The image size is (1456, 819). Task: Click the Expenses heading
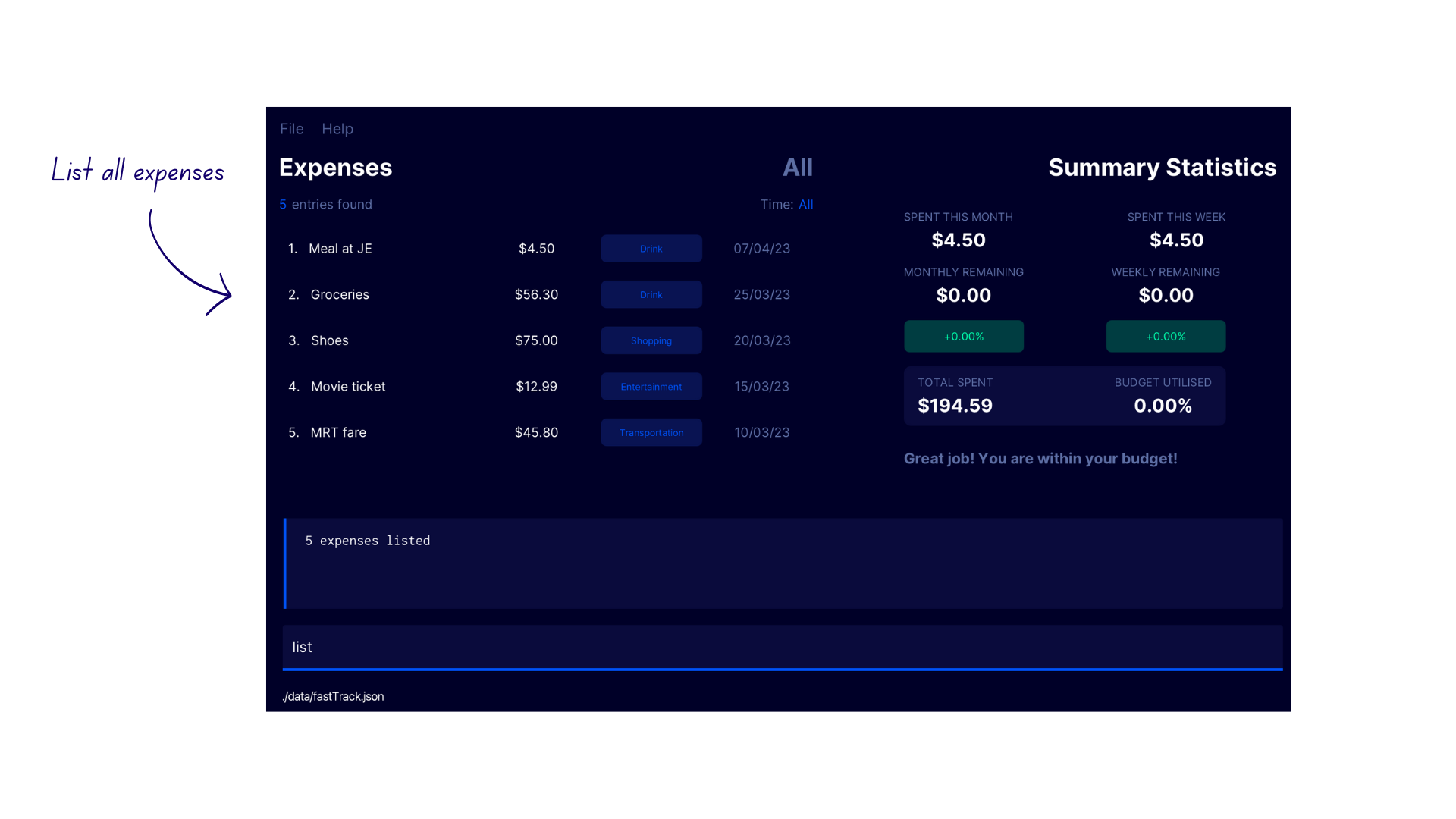click(x=335, y=168)
